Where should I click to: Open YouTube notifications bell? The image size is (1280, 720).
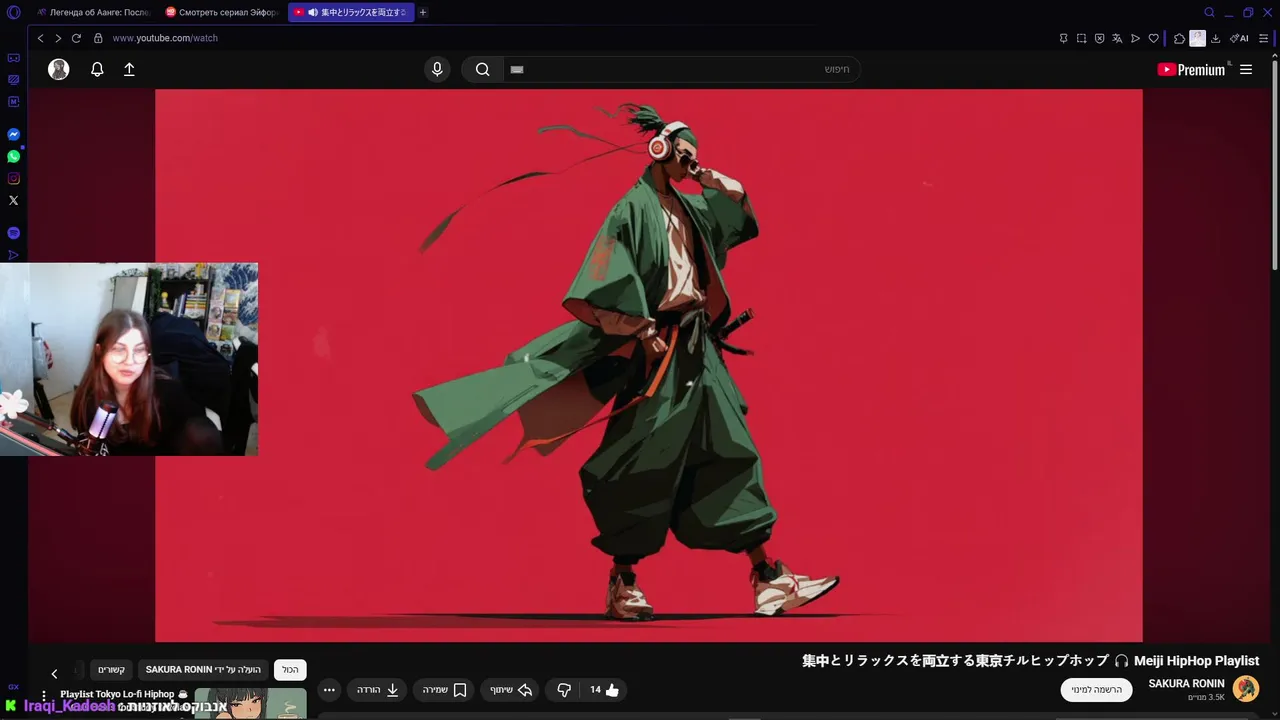pyautogui.click(x=97, y=69)
